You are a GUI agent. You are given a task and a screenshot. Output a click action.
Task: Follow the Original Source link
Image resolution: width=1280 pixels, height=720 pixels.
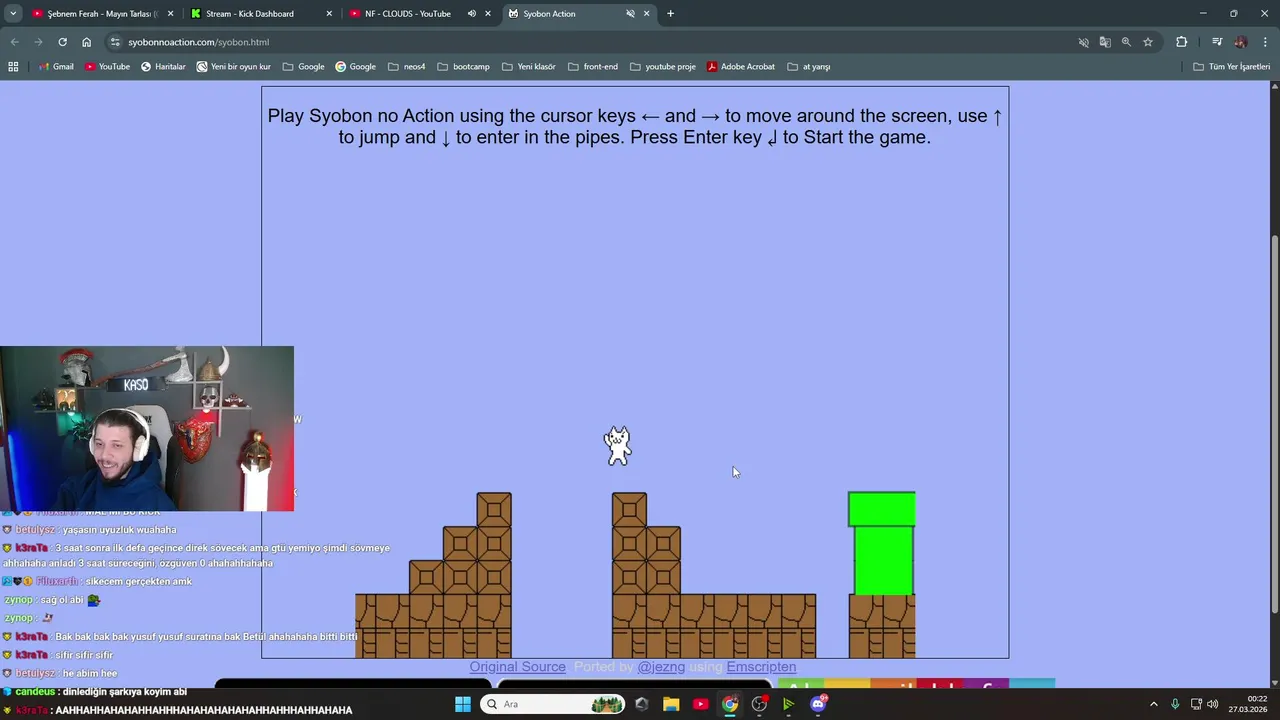click(x=517, y=667)
